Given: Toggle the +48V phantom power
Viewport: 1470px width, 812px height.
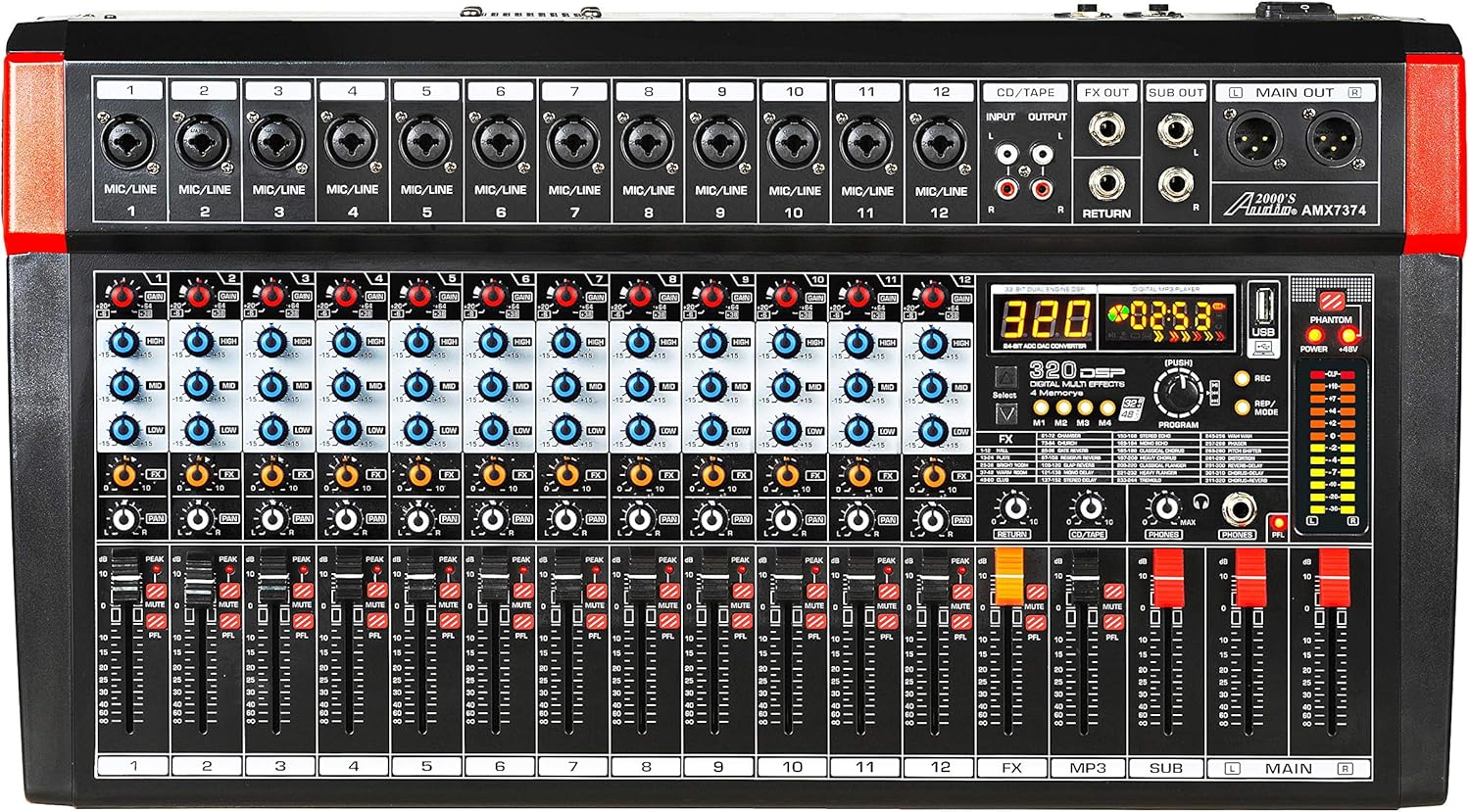Looking at the screenshot, I should click(x=1347, y=336).
